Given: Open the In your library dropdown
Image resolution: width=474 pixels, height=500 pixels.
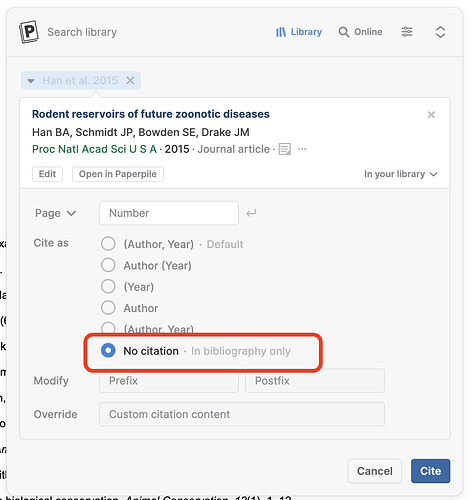Looking at the screenshot, I should [401, 174].
